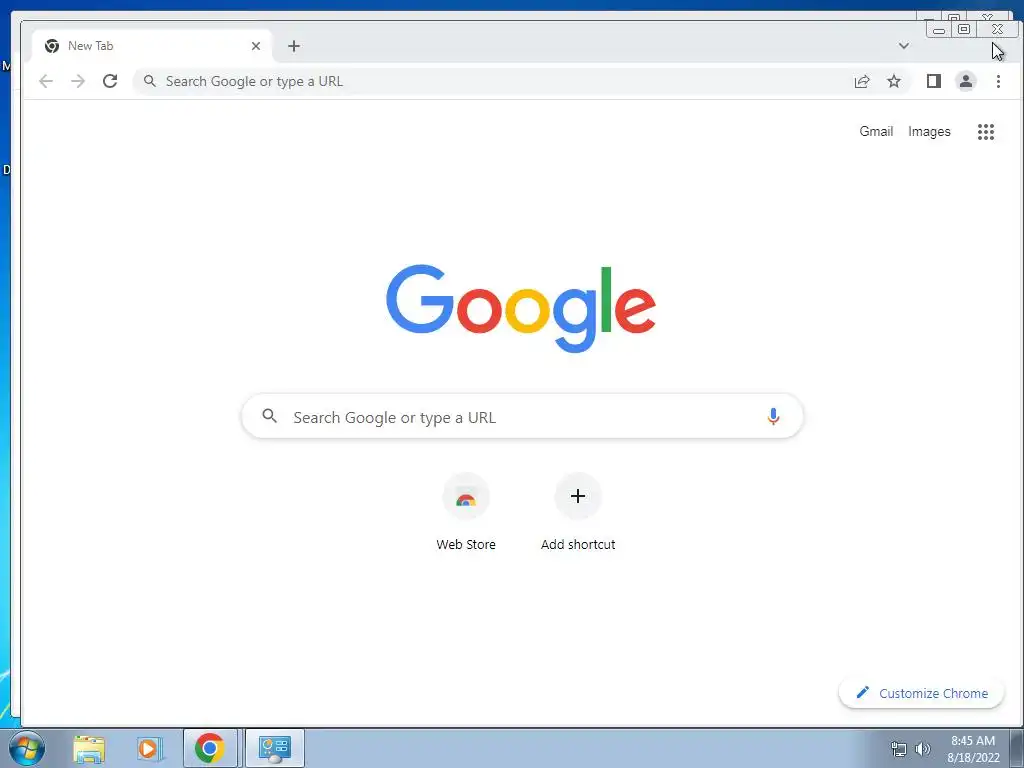This screenshot has width=1024, height=768.
Task: Open the side panel icon
Action: pyautogui.click(x=934, y=81)
